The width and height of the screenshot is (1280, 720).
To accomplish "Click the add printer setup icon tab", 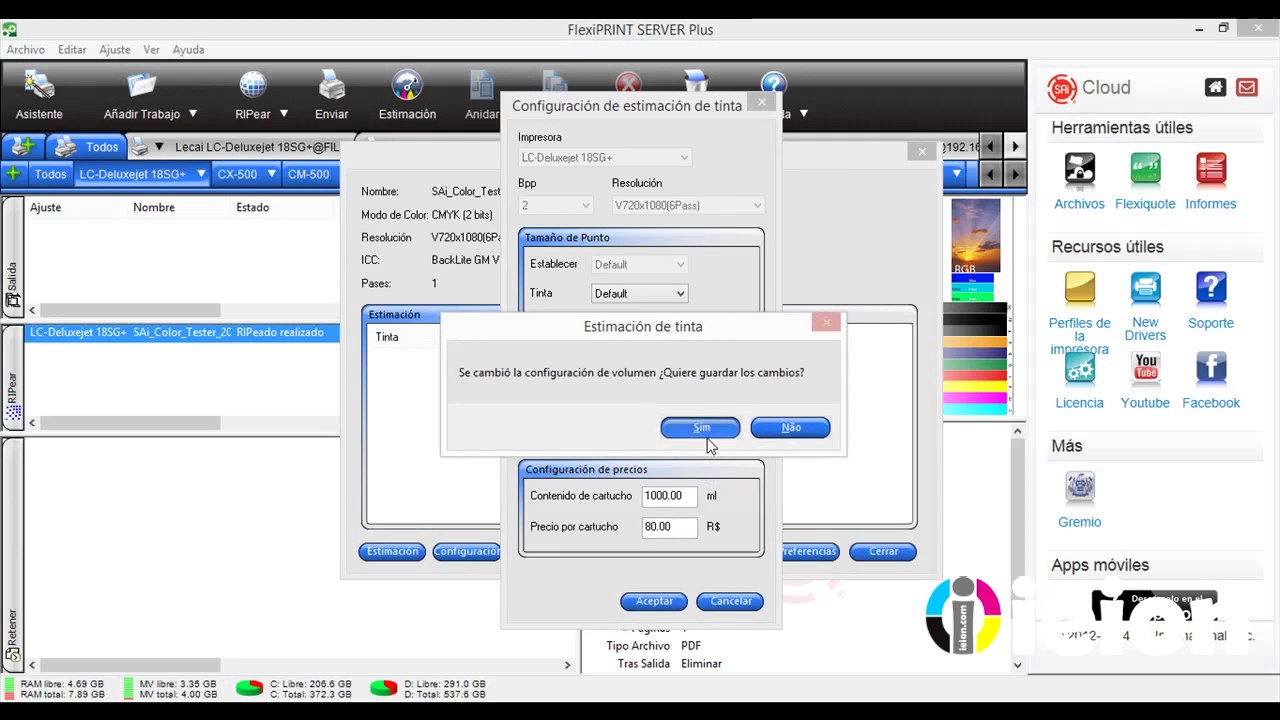I will (22, 146).
